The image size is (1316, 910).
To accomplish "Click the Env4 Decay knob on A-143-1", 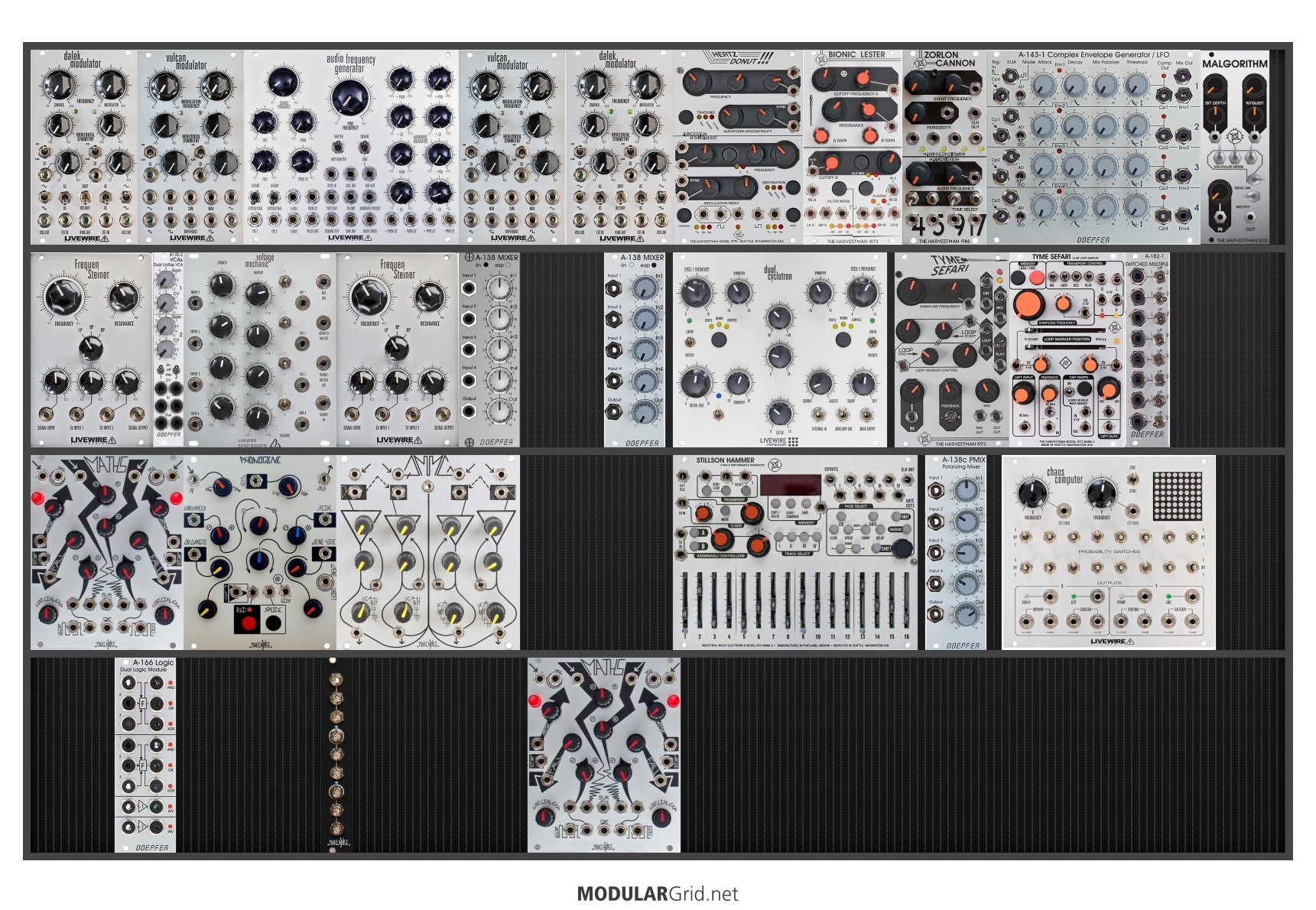I will pos(1074,206).
